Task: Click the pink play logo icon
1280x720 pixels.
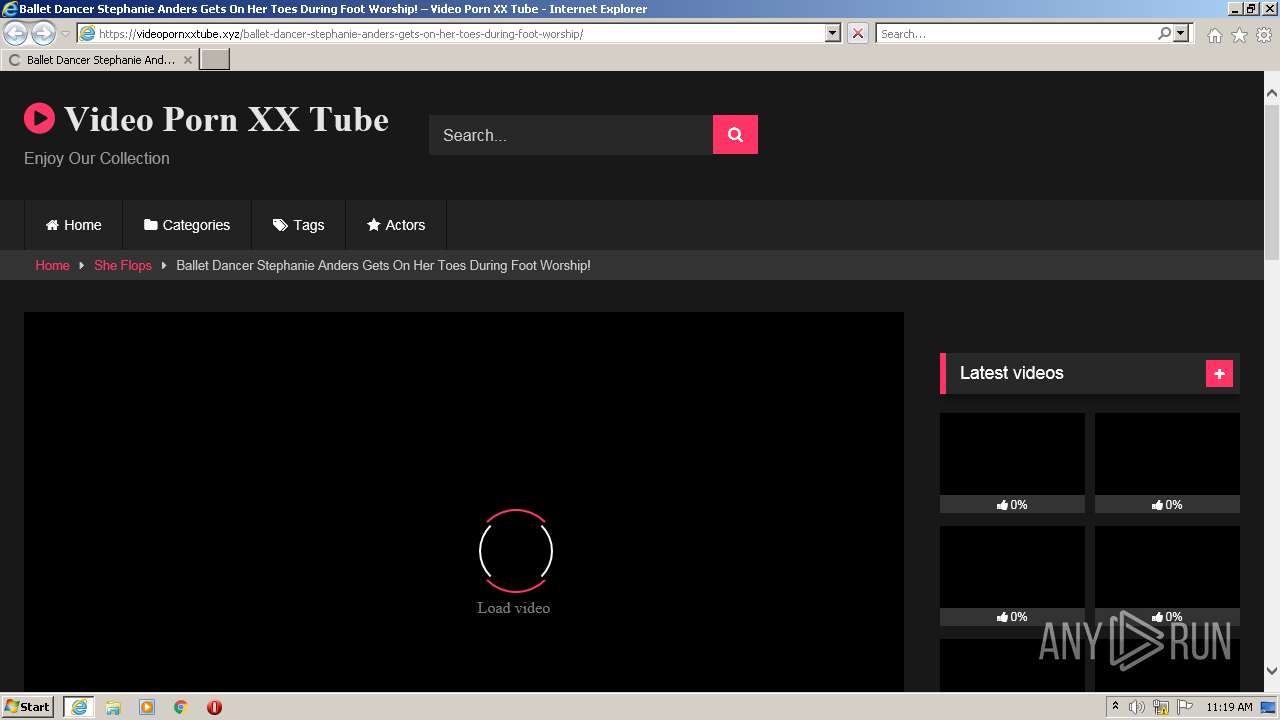Action: (x=39, y=119)
